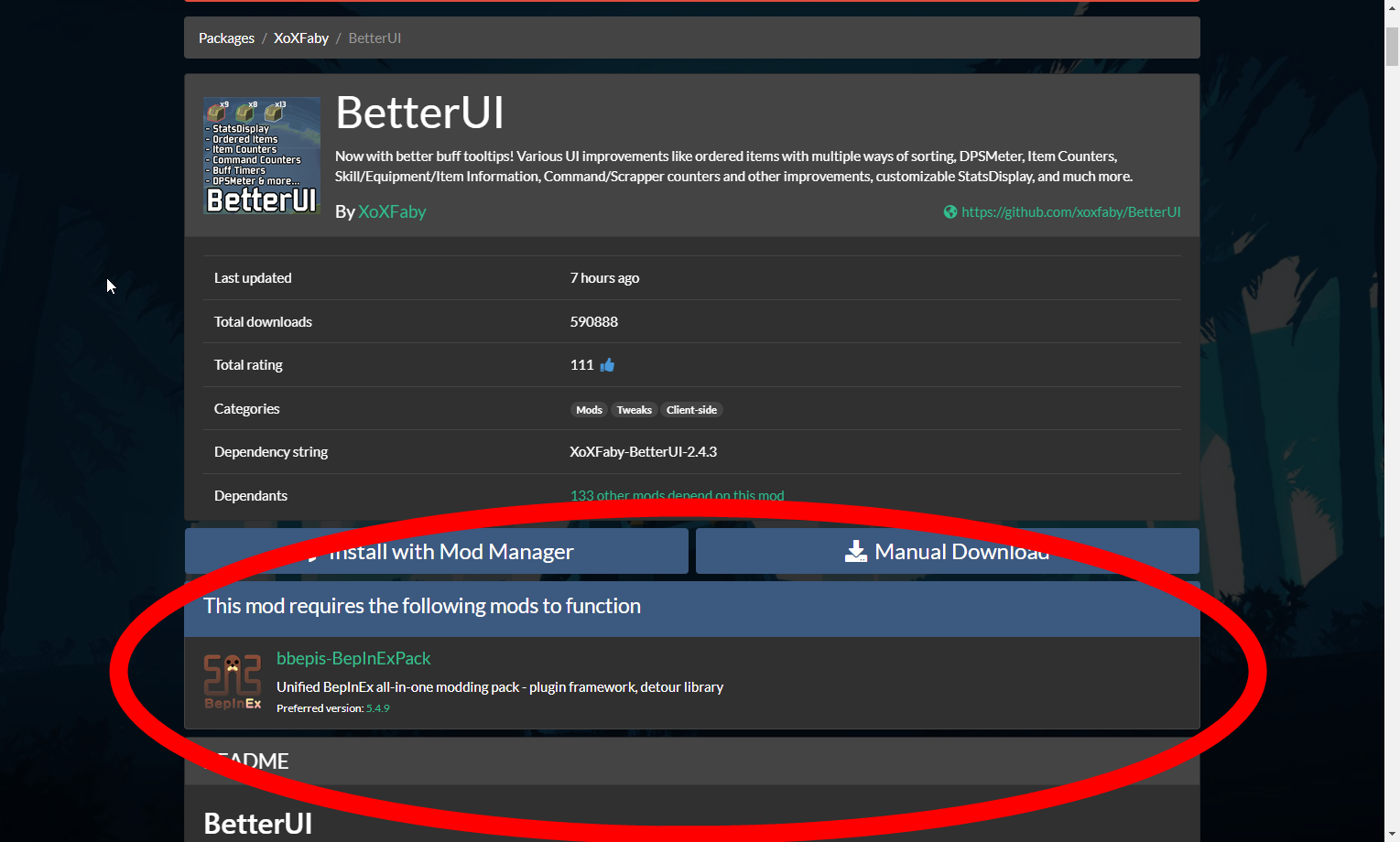The image size is (1400, 842).
Task: Open the Packages breadcrumb link
Action: [226, 38]
